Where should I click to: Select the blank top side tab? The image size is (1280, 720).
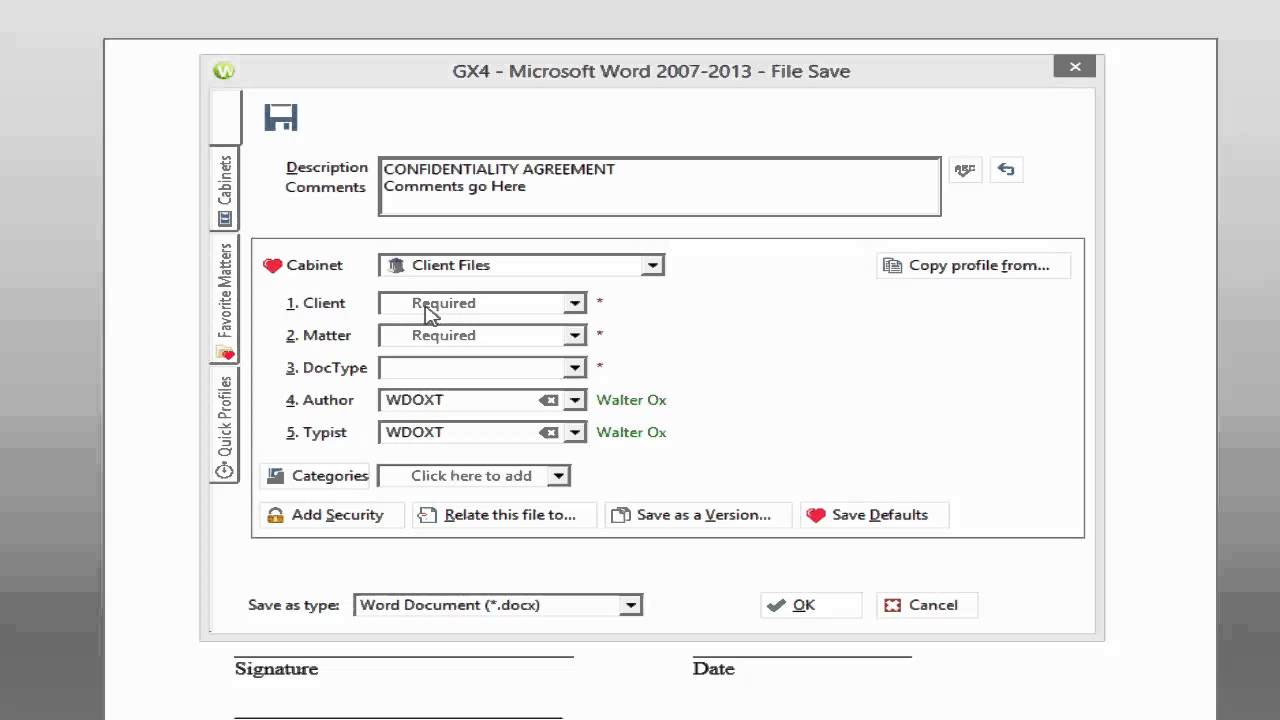(225, 117)
